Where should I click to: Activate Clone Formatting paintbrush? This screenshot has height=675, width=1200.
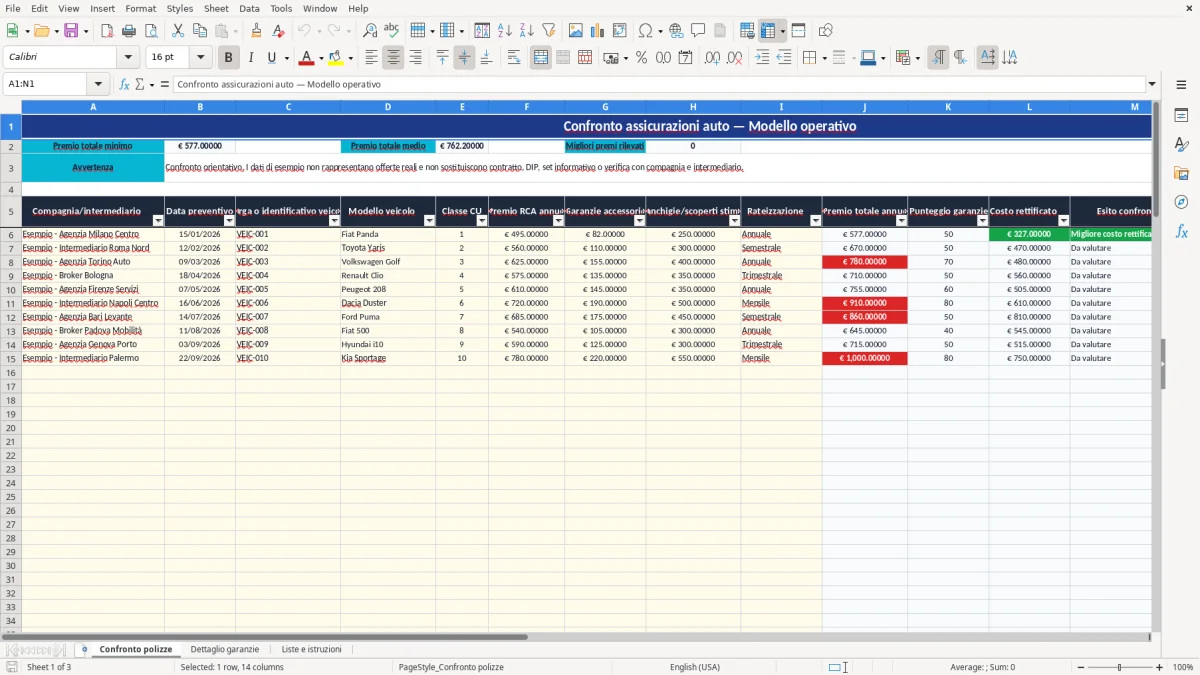pyautogui.click(x=256, y=31)
